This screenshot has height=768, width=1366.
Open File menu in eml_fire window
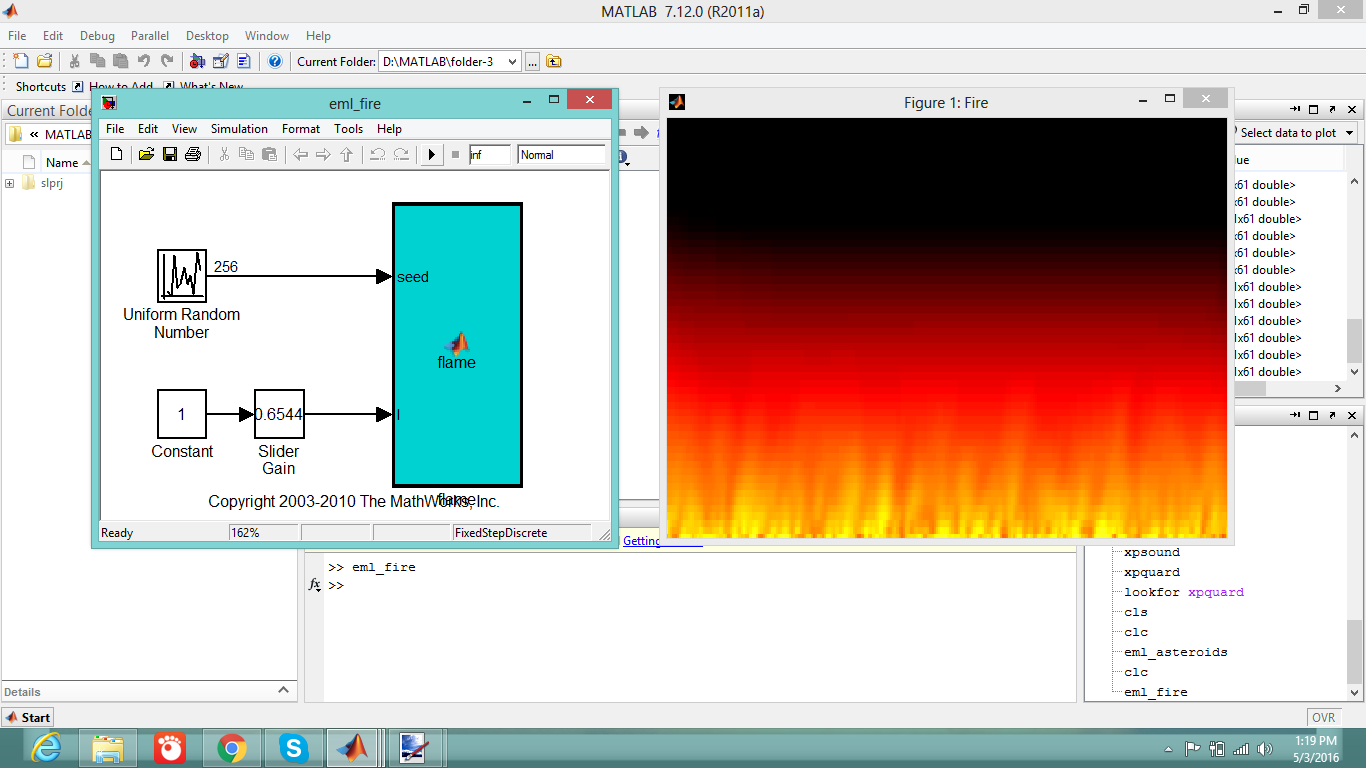point(115,129)
